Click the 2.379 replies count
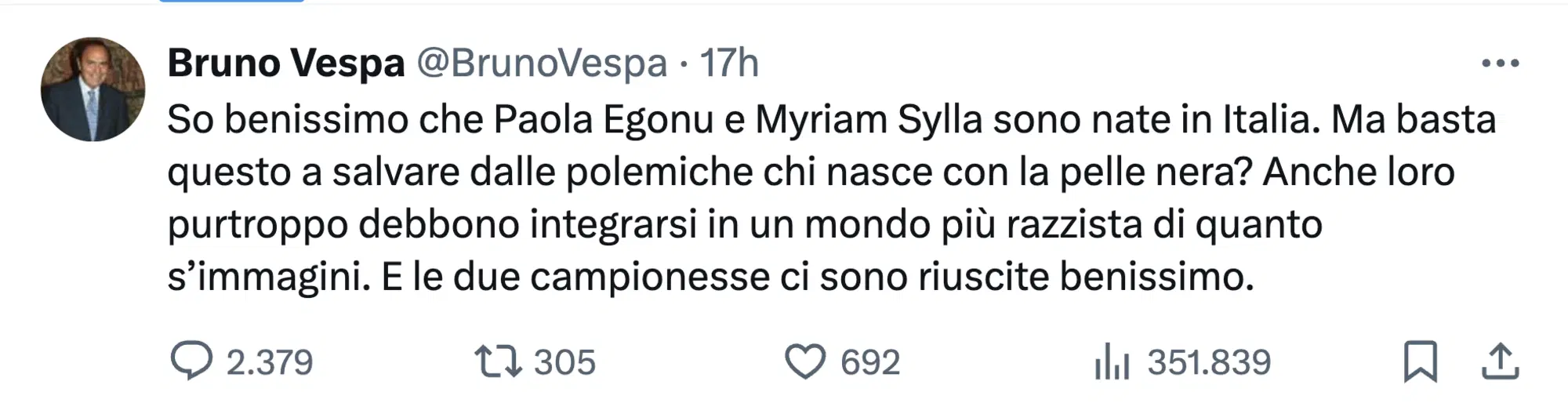This screenshot has height=410, width=1568. tap(270, 362)
